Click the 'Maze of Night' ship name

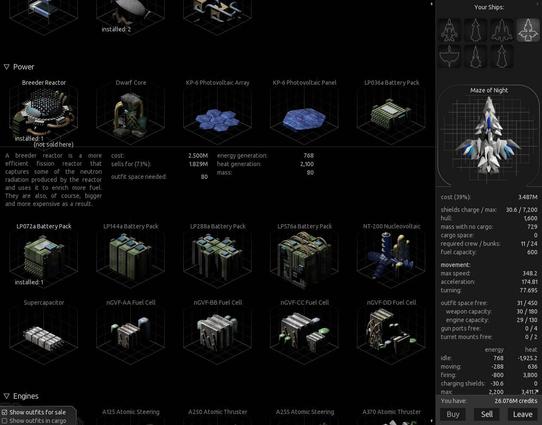click(x=489, y=90)
